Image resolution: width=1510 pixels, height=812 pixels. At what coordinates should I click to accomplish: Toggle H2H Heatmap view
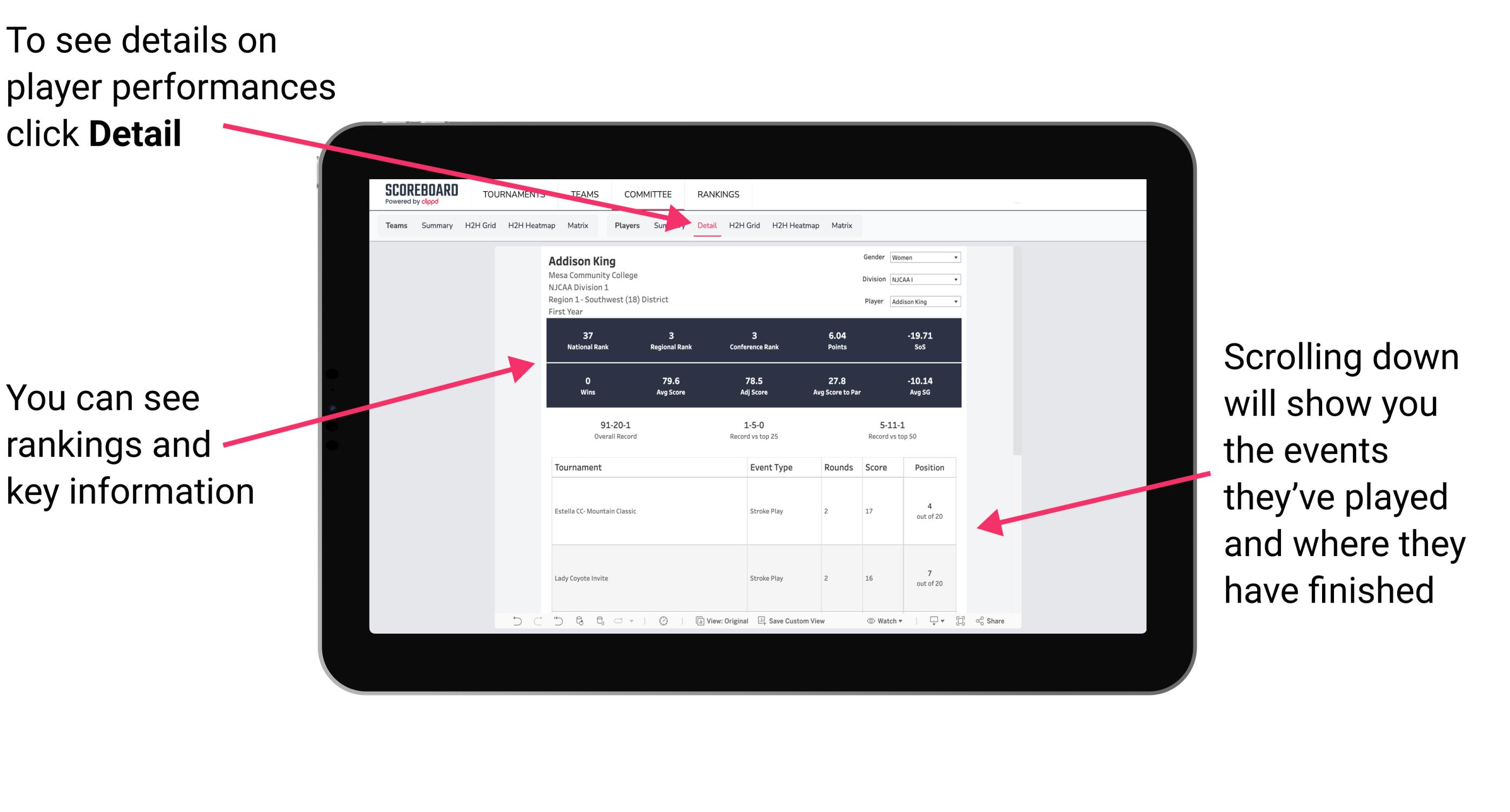point(795,225)
